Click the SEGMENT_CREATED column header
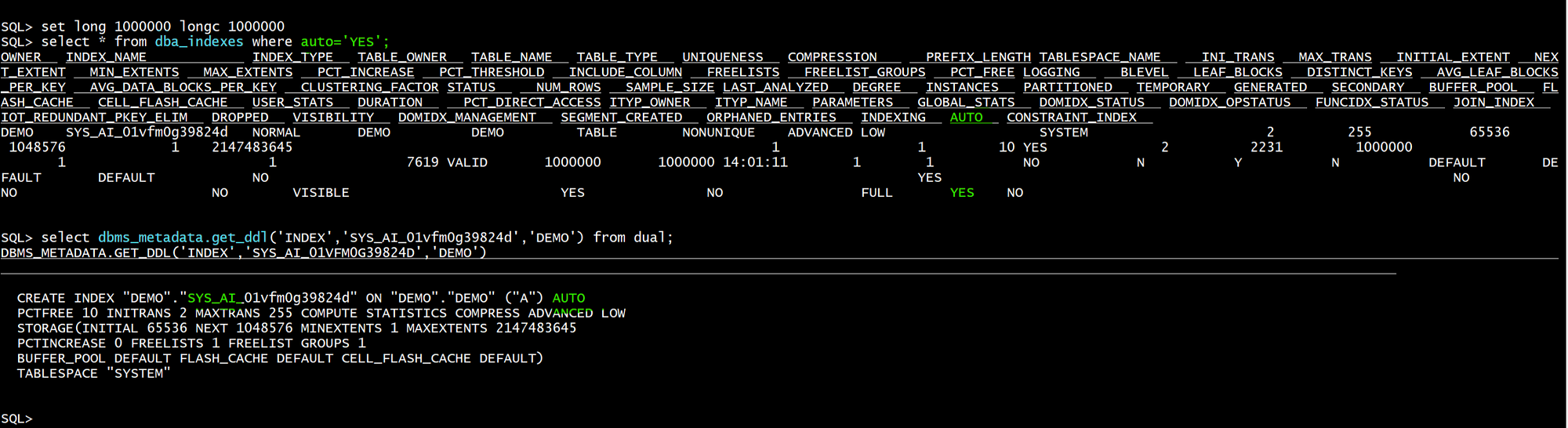Screen dimensions: 1568x428 pyautogui.click(x=622, y=117)
